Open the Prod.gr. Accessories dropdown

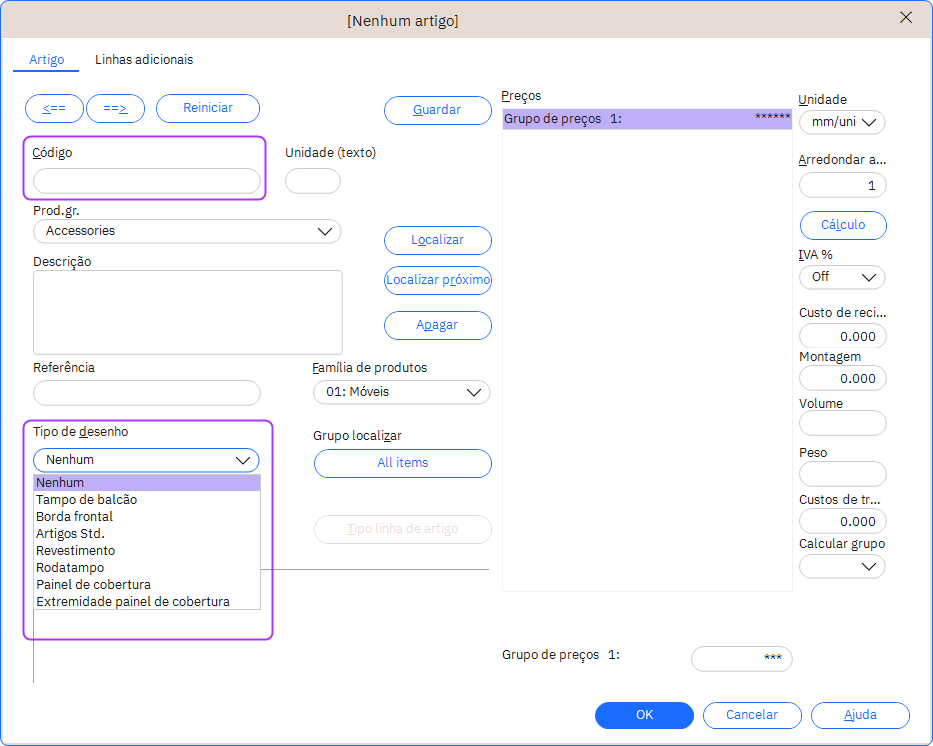[x=187, y=231]
